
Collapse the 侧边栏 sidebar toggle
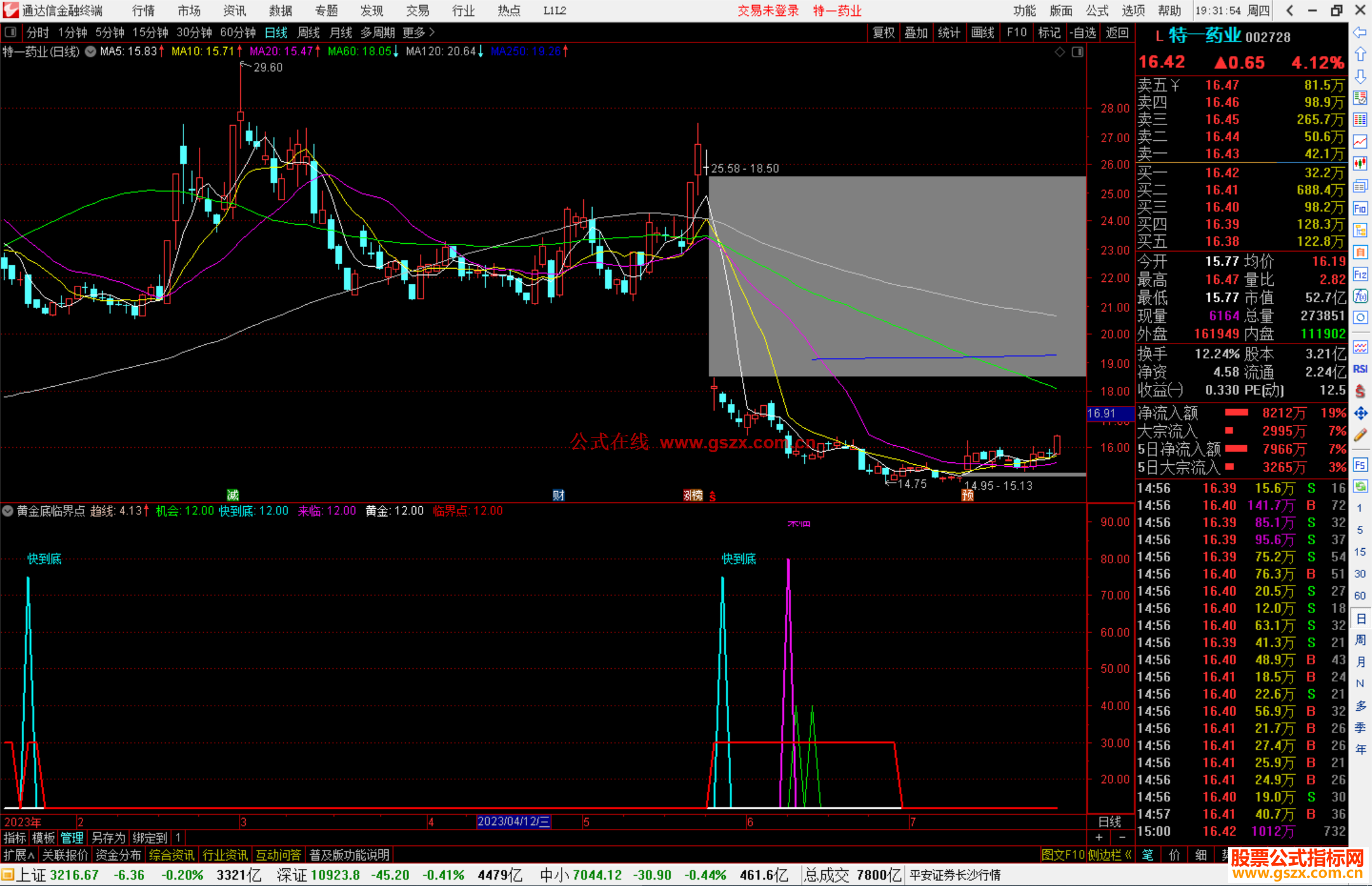click(x=1109, y=855)
